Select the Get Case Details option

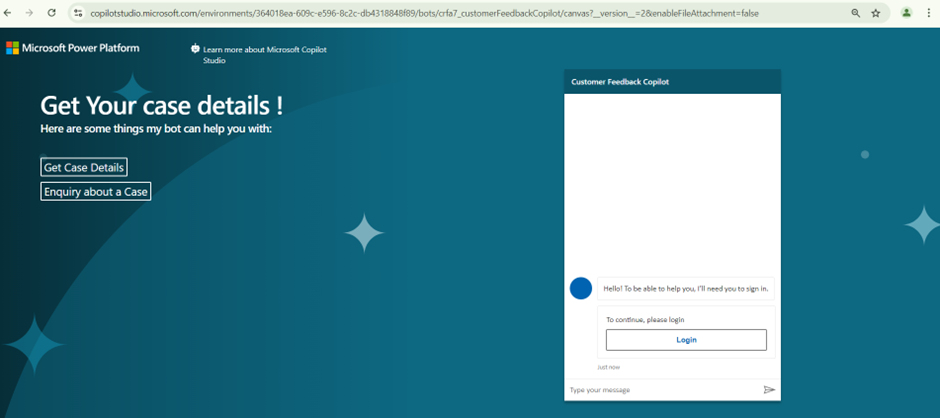click(84, 167)
